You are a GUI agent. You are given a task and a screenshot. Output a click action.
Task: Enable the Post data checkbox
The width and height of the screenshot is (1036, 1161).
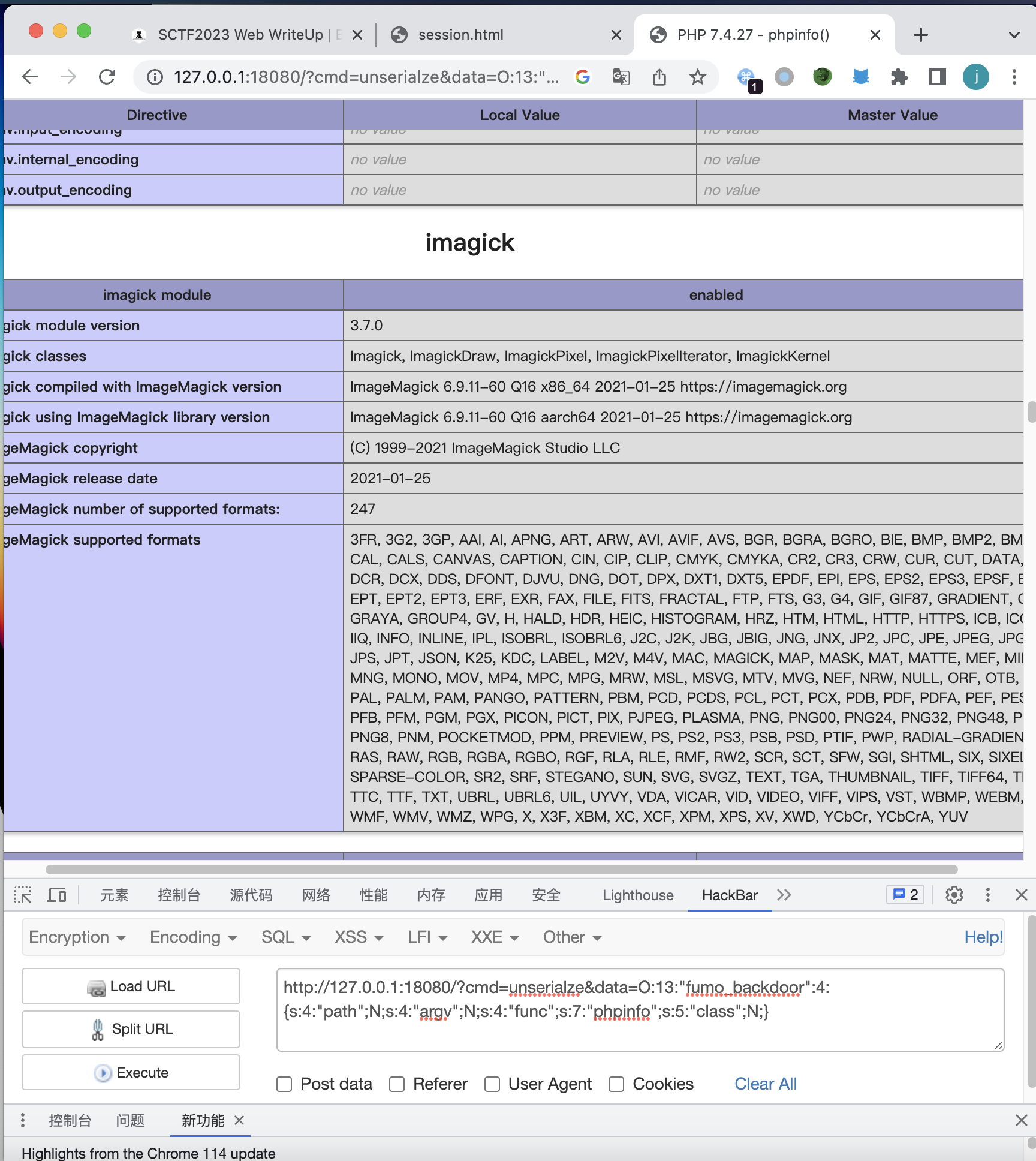click(x=284, y=1084)
